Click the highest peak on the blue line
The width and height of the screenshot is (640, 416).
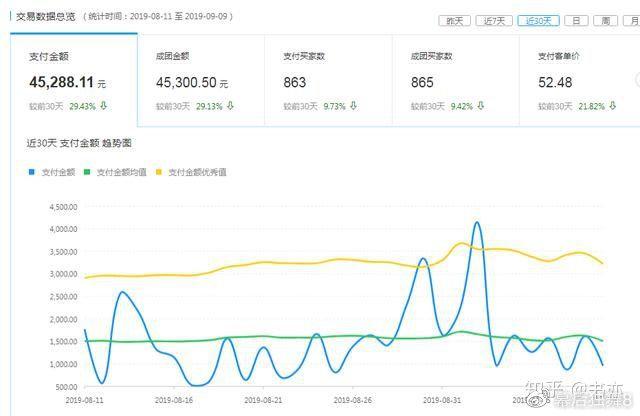[x=476, y=223]
